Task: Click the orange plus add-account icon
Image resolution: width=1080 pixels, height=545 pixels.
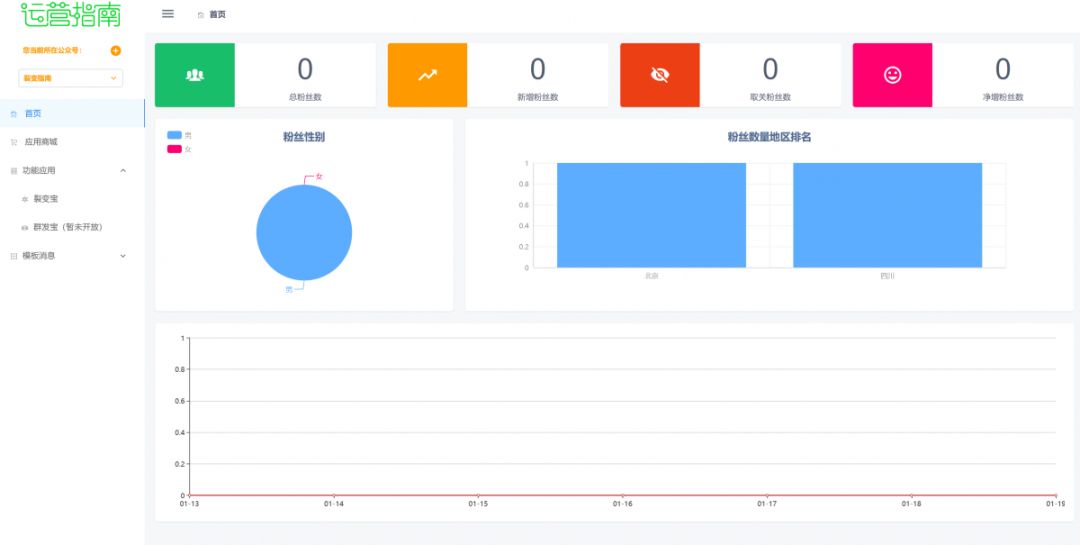Action: click(116, 50)
